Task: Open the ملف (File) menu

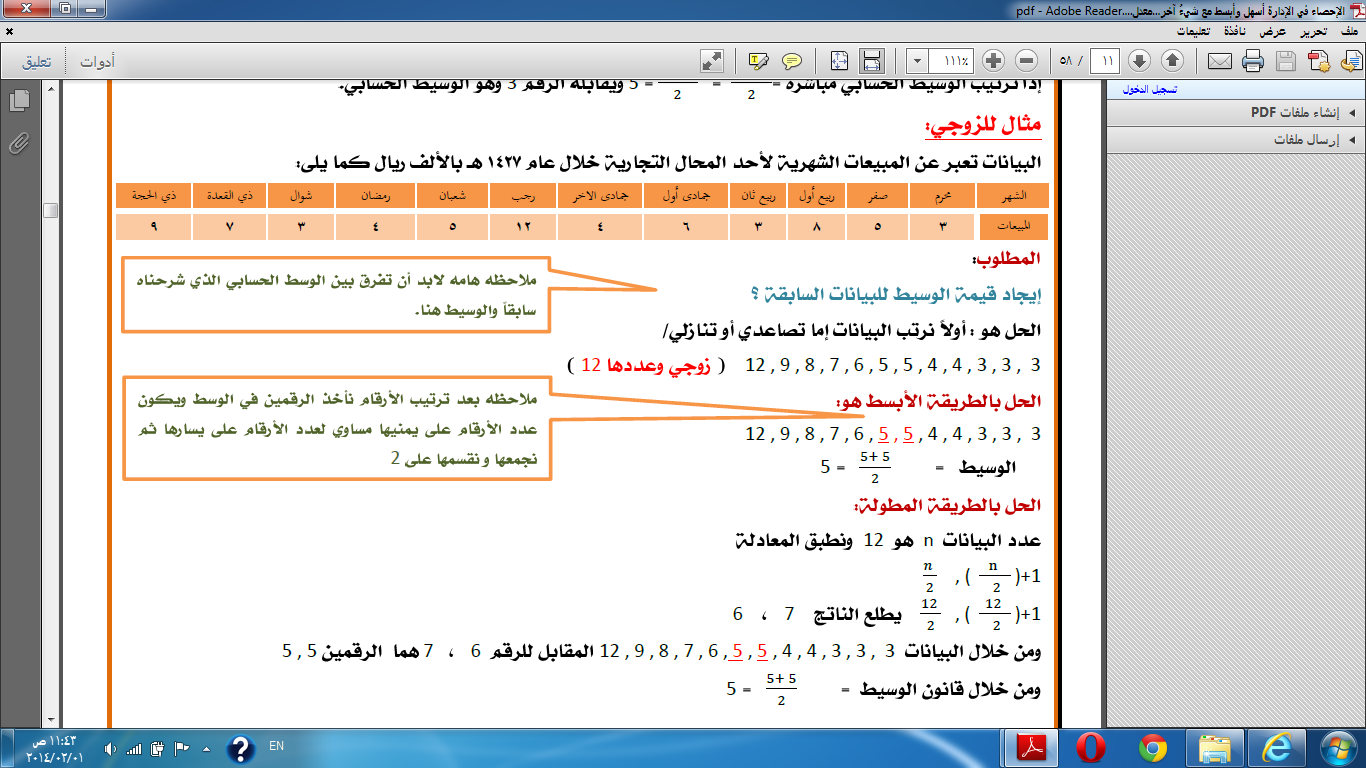Action: (x=1348, y=32)
